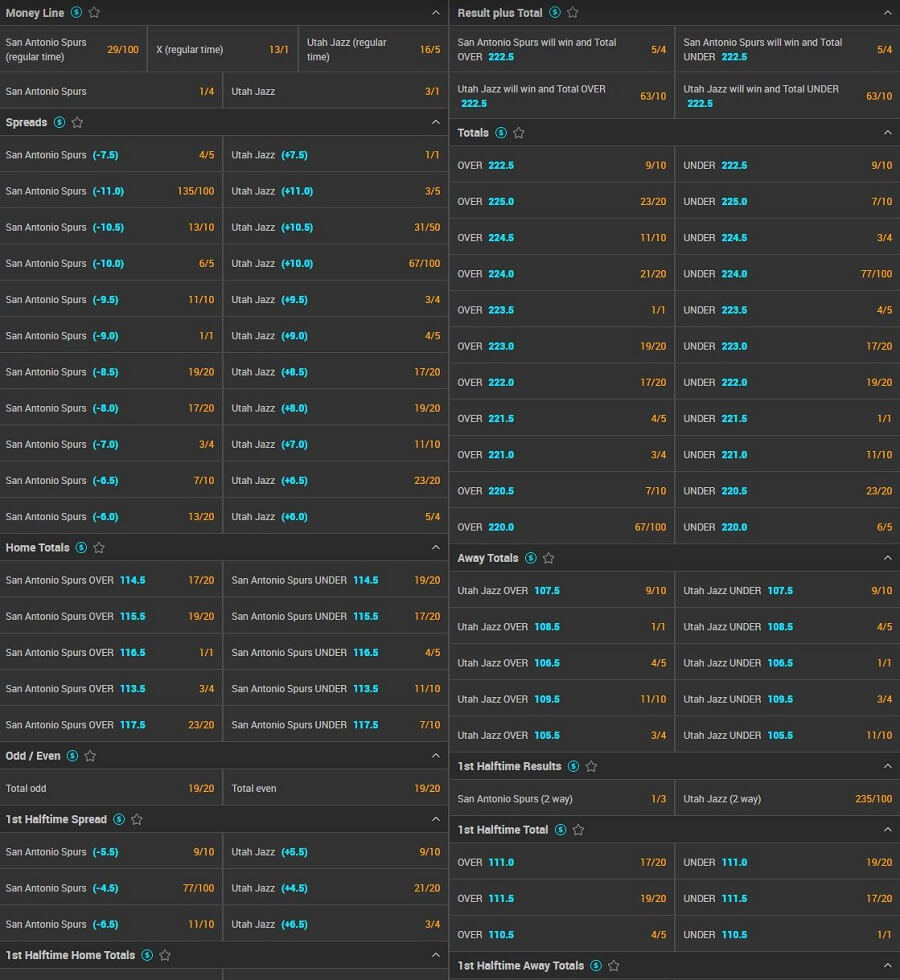Screen dimensions: 900x980
Task: Collapse the Odd / Even section
Action: pyautogui.click(x=436, y=756)
